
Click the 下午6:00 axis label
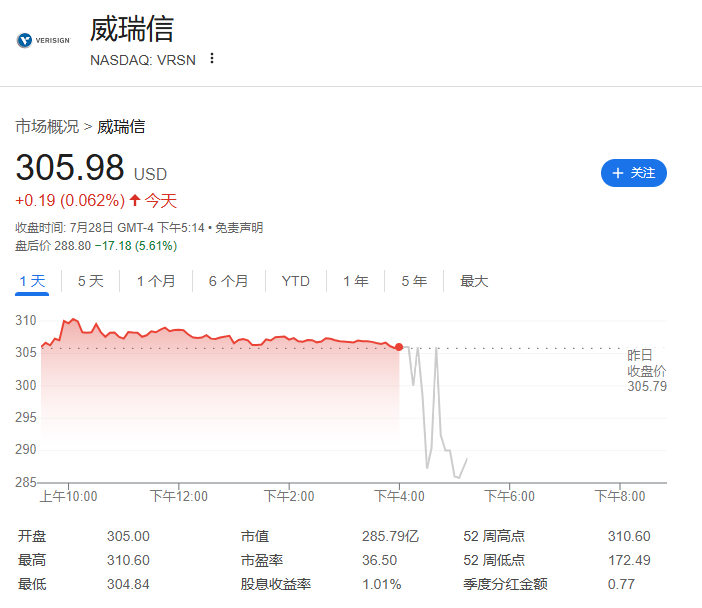[x=509, y=496]
